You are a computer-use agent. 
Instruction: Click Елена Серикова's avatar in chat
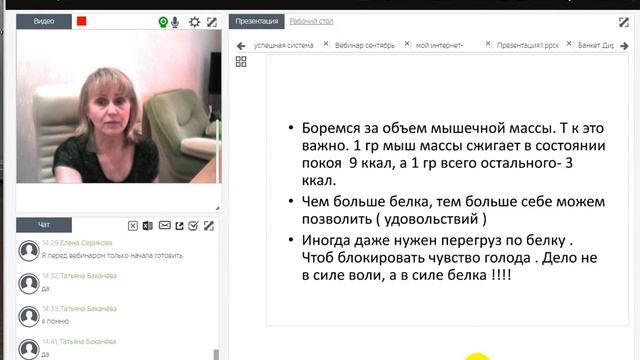pos(29,250)
